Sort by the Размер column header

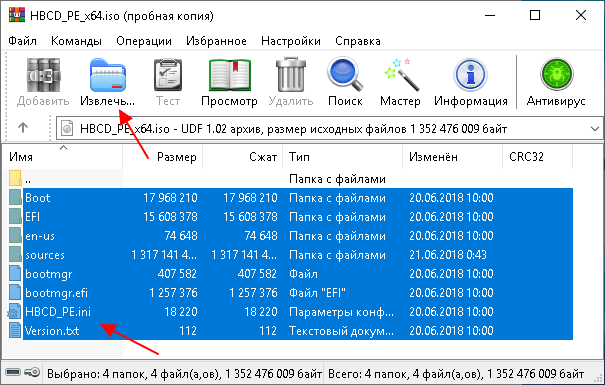tap(162, 157)
